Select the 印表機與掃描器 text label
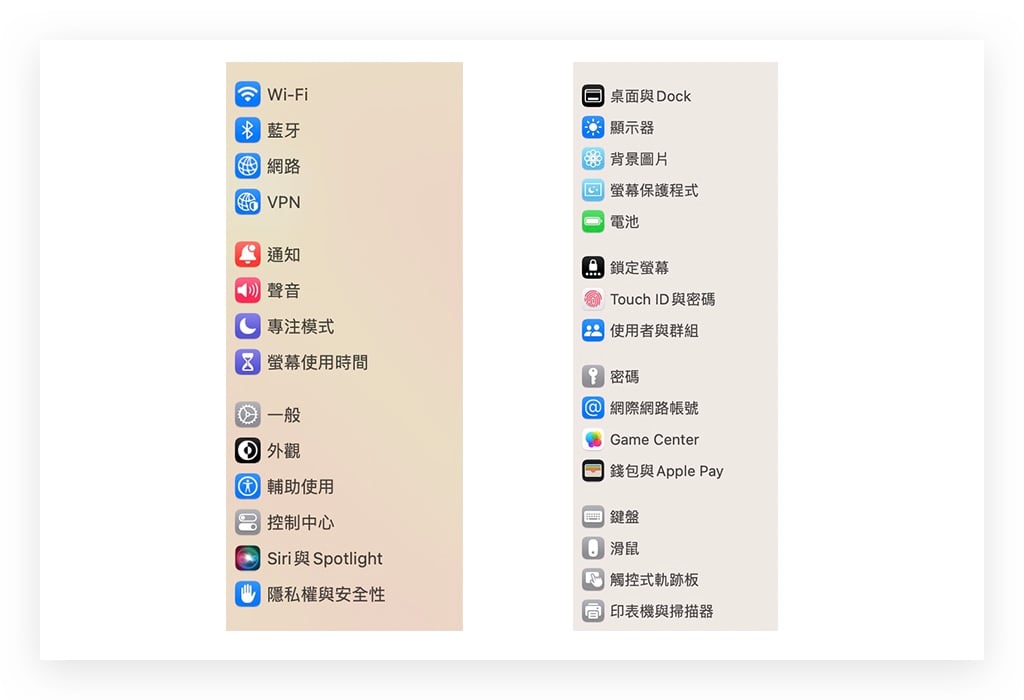Screen dimensions: 1024x700 (662, 611)
